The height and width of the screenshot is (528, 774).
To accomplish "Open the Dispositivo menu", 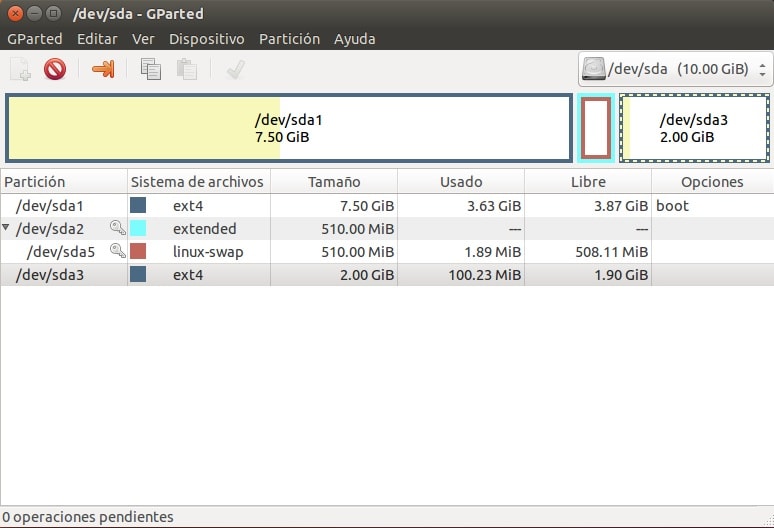I will coord(207,39).
